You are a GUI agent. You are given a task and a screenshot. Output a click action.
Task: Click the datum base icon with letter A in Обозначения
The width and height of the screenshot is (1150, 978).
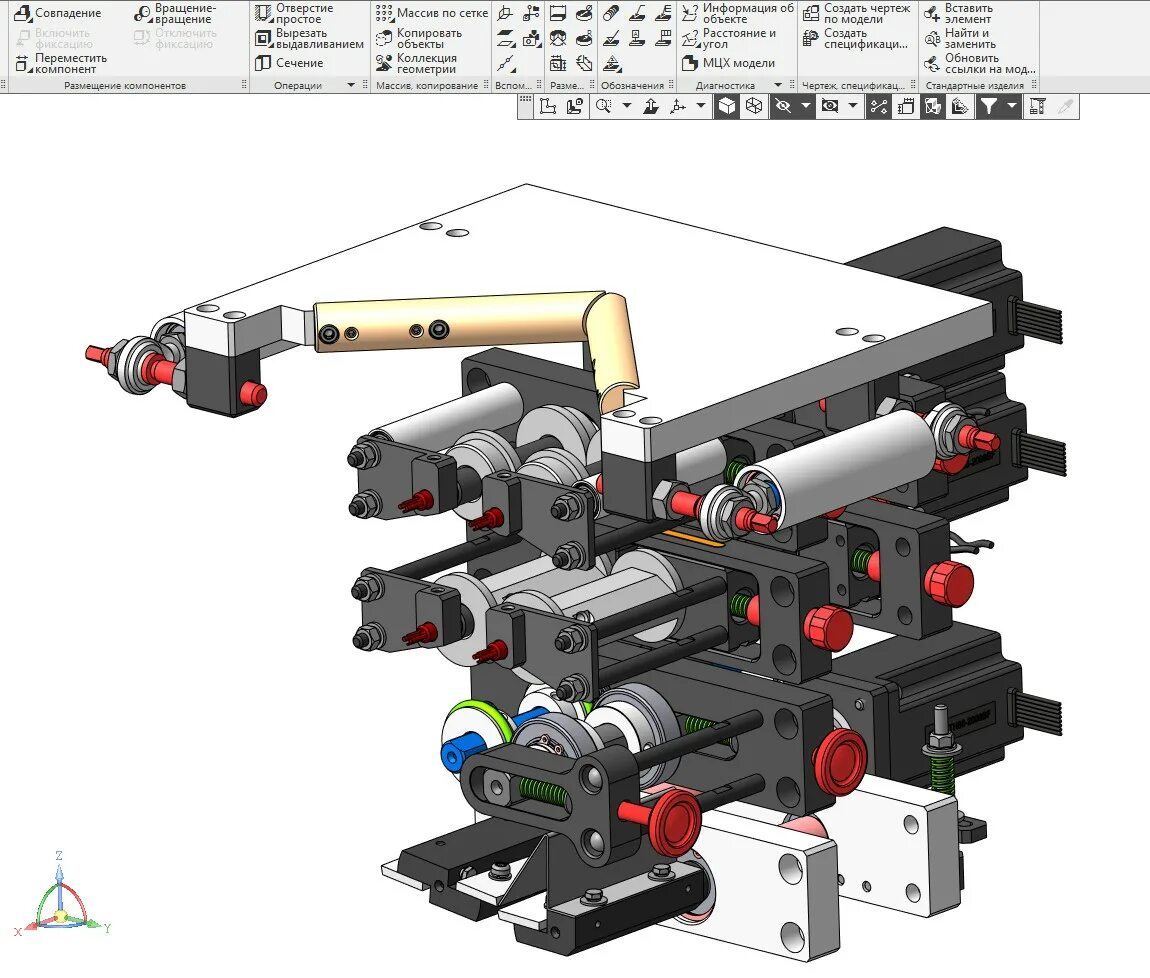pyautogui.click(x=637, y=38)
